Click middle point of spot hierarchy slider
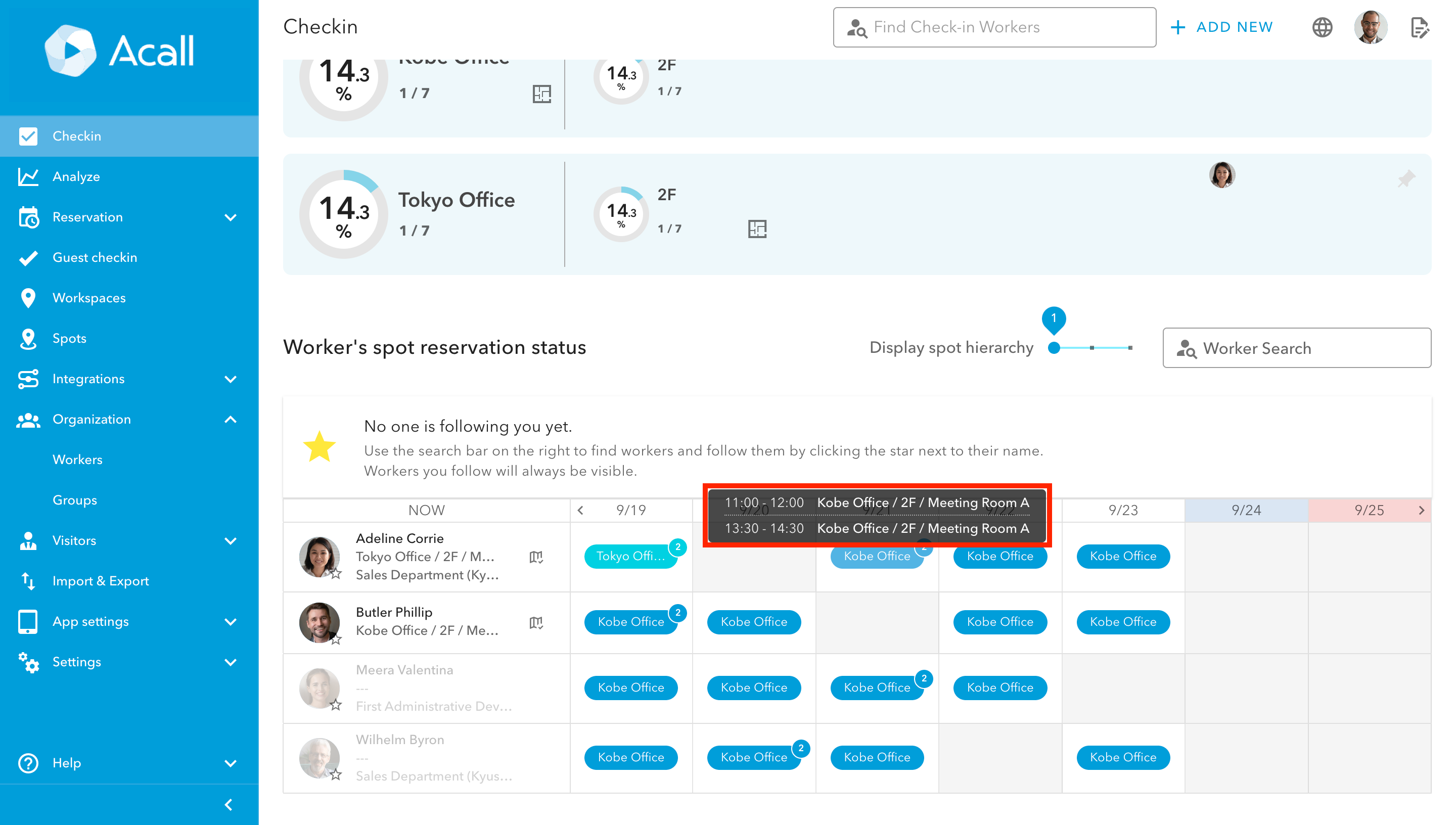This screenshot has width=1456, height=825. coord(1091,348)
